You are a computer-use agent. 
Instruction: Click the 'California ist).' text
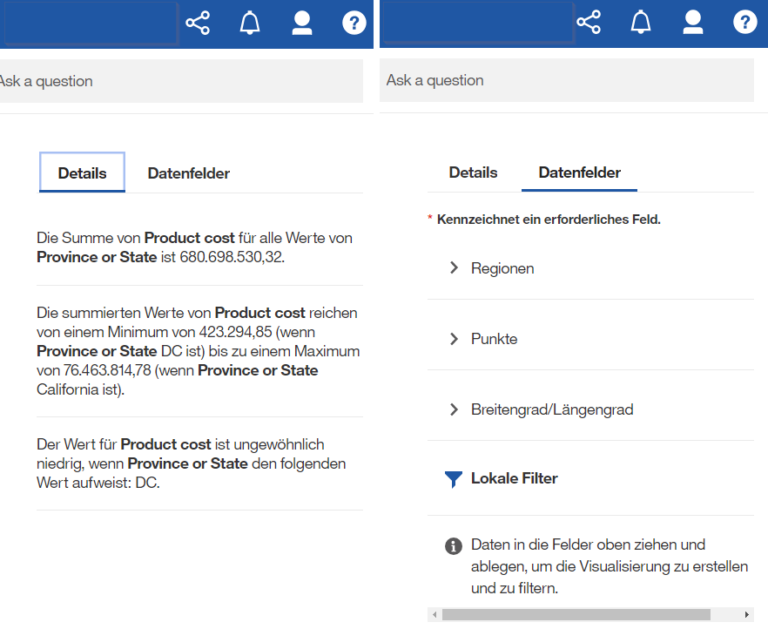click(x=80, y=389)
